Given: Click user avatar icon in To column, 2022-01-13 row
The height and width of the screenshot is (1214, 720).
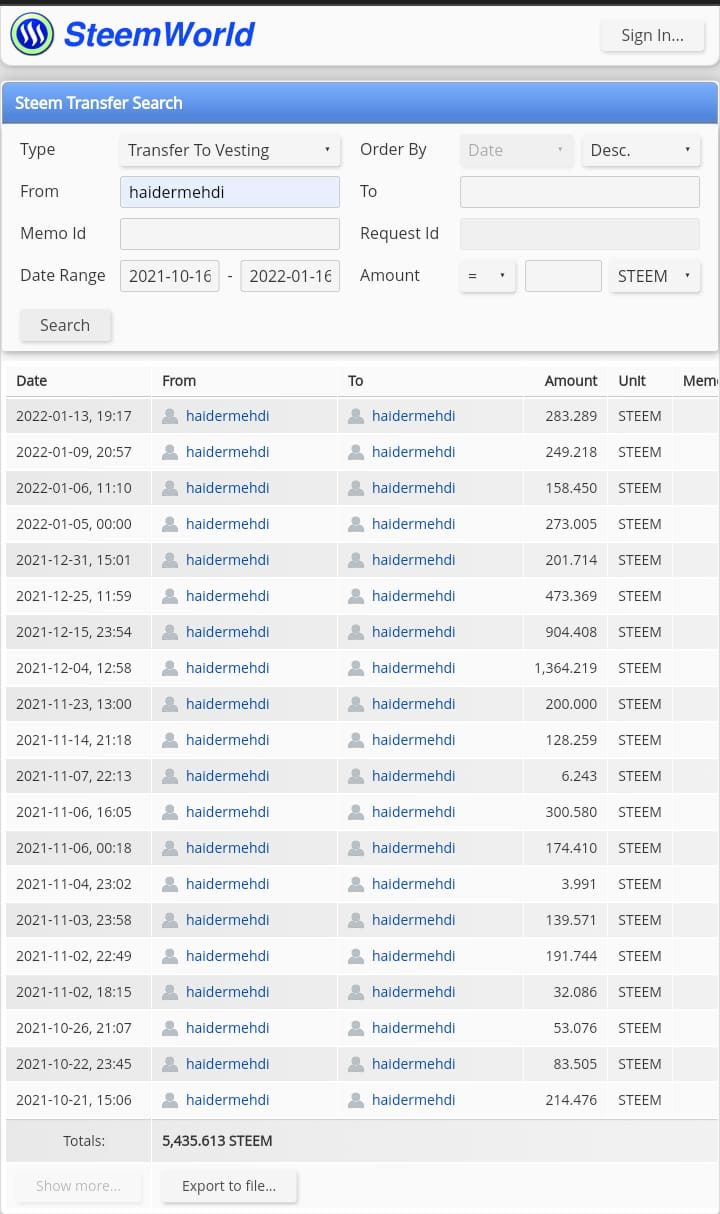Looking at the screenshot, I should coord(356,416).
